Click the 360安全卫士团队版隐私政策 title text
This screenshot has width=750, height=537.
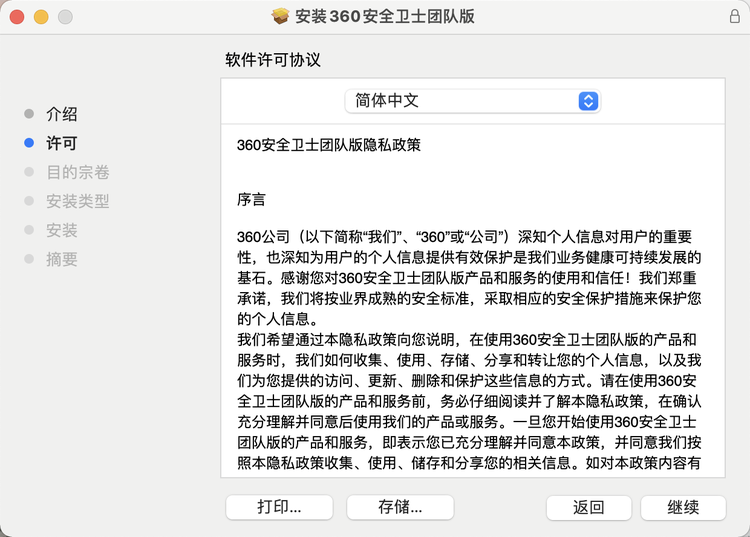329,145
